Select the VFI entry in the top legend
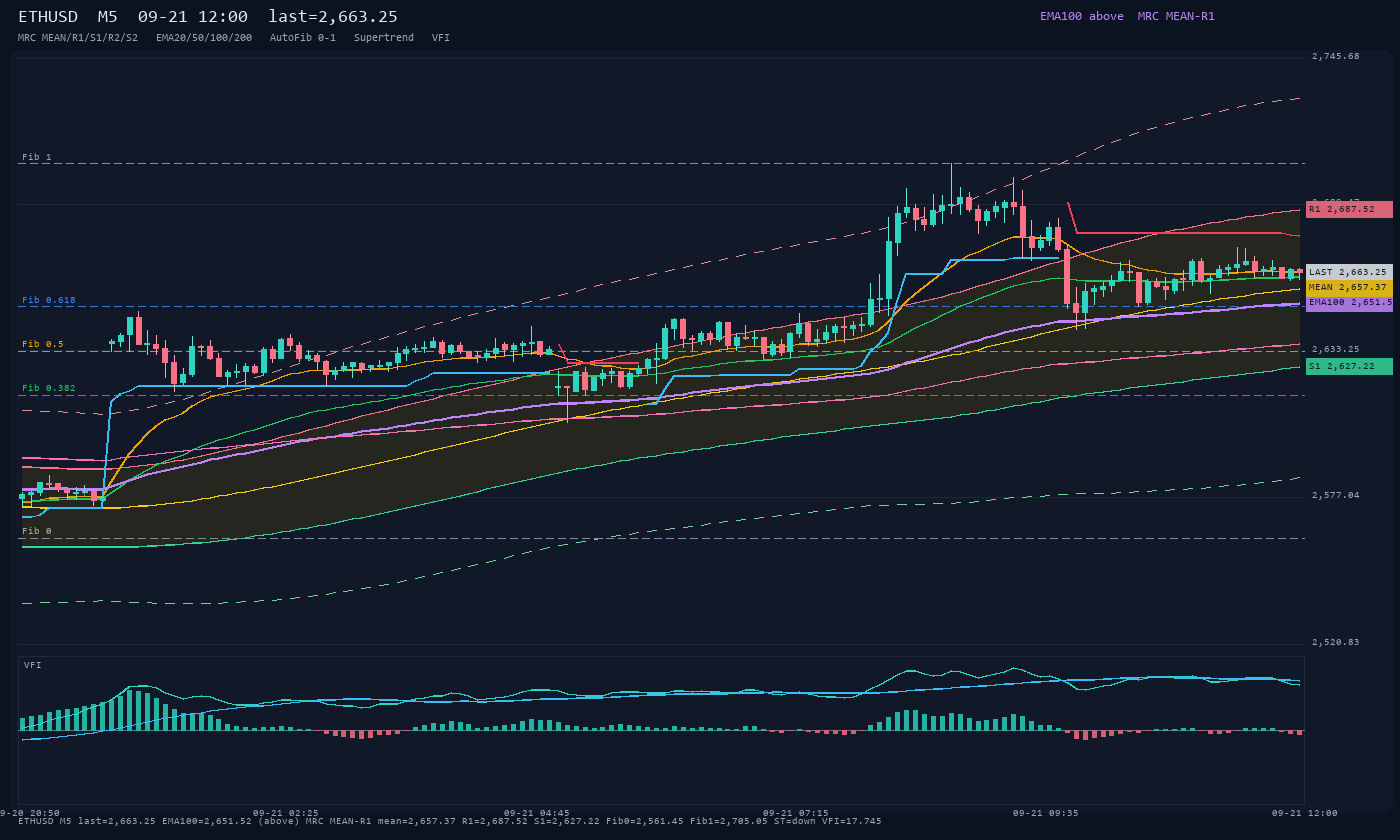This screenshot has height=840, width=1400. 441,37
